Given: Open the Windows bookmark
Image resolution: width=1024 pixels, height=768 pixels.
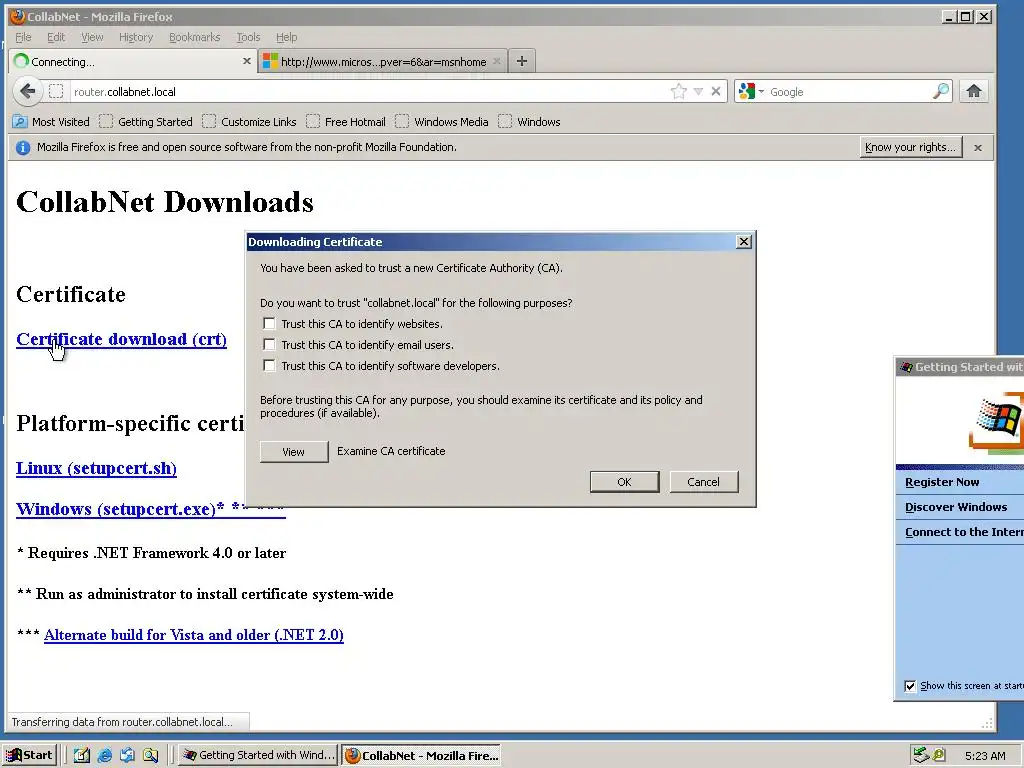Looking at the screenshot, I should click(x=529, y=121).
